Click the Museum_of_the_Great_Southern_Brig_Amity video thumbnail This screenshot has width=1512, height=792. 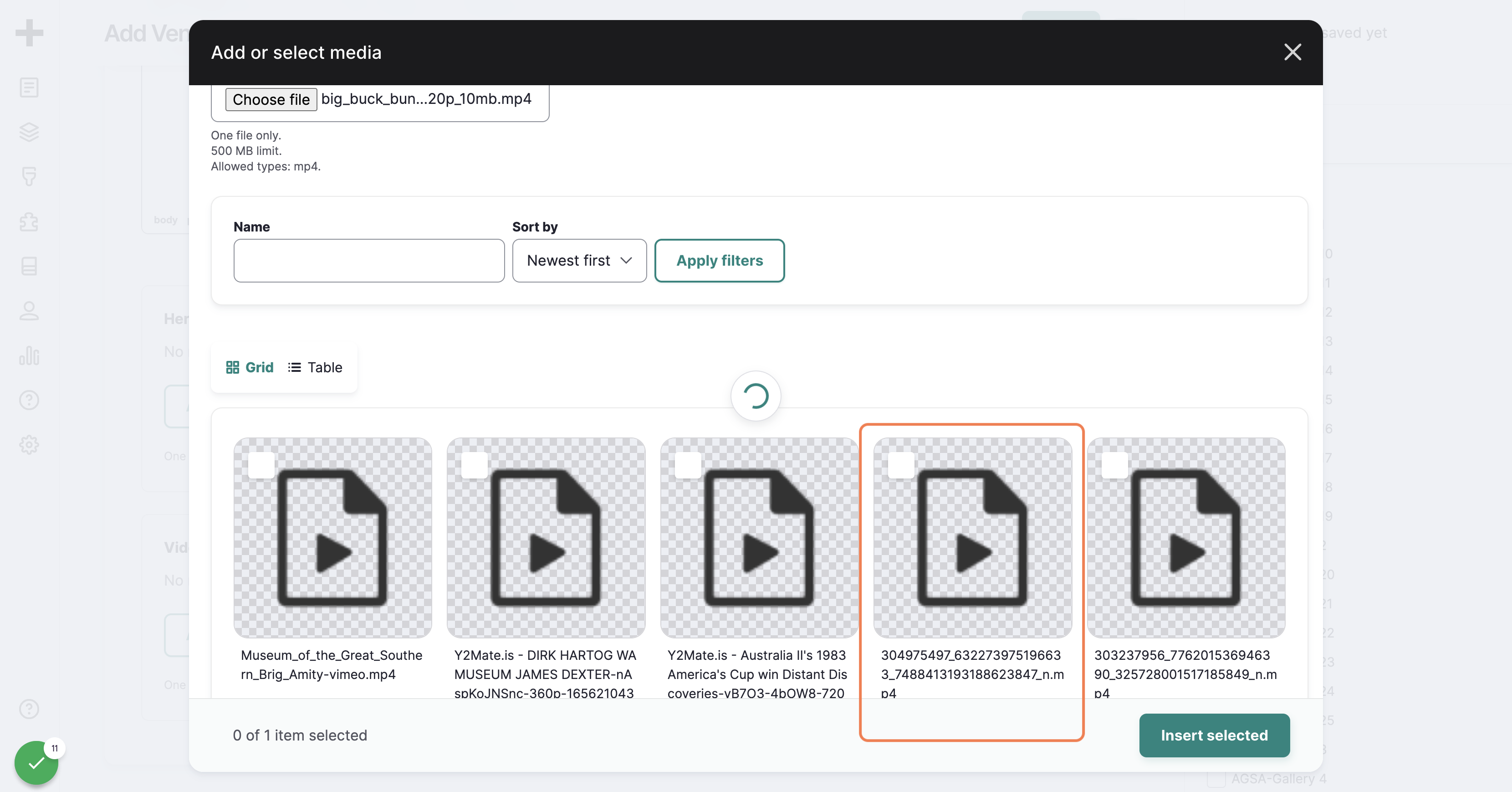click(333, 538)
